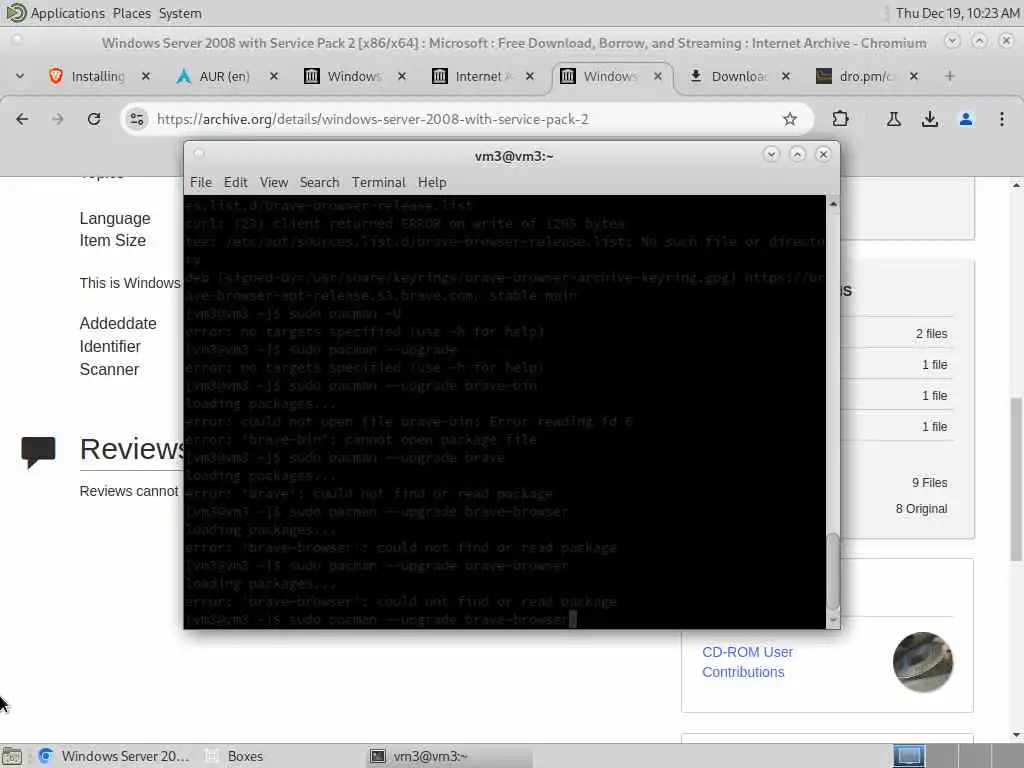This screenshot has width=1024, height=768.
Task: Open terminal Terminal menu
Action: [379, 182]
